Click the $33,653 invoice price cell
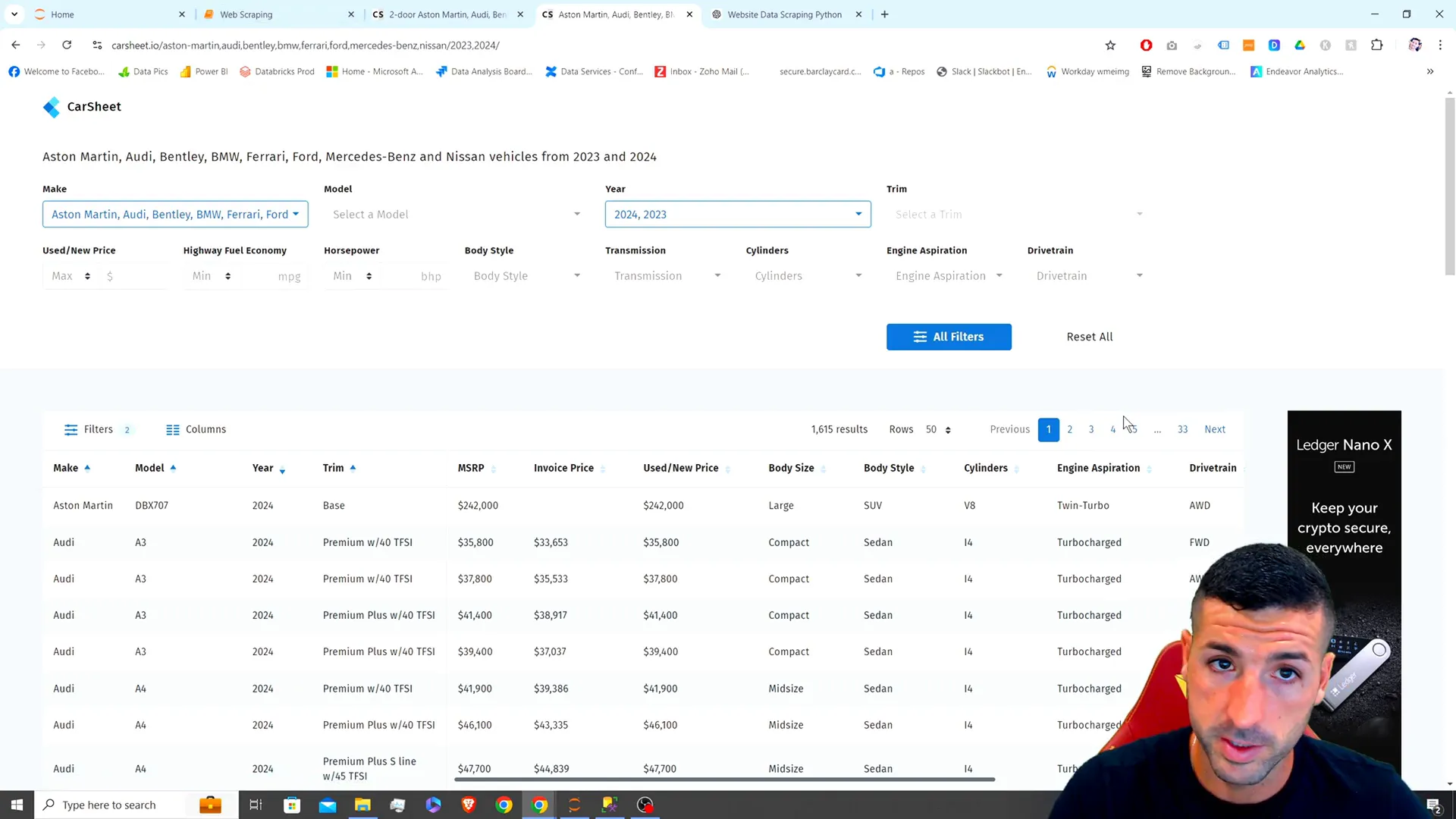Screen dimensions: 1456x819 (551, 543)
